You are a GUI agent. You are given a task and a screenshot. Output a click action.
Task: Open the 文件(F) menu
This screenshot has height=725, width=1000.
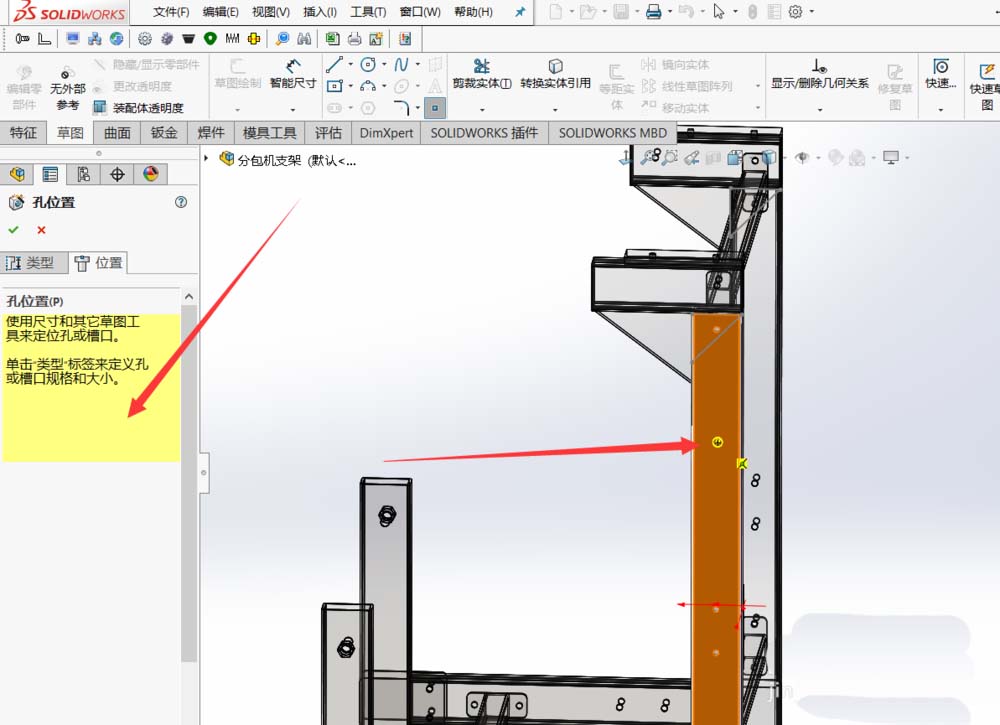coord(171,12)
